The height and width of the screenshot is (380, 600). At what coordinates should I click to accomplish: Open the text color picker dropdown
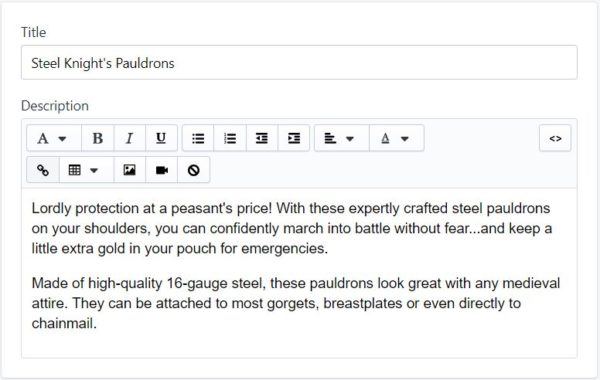(396, 138)
